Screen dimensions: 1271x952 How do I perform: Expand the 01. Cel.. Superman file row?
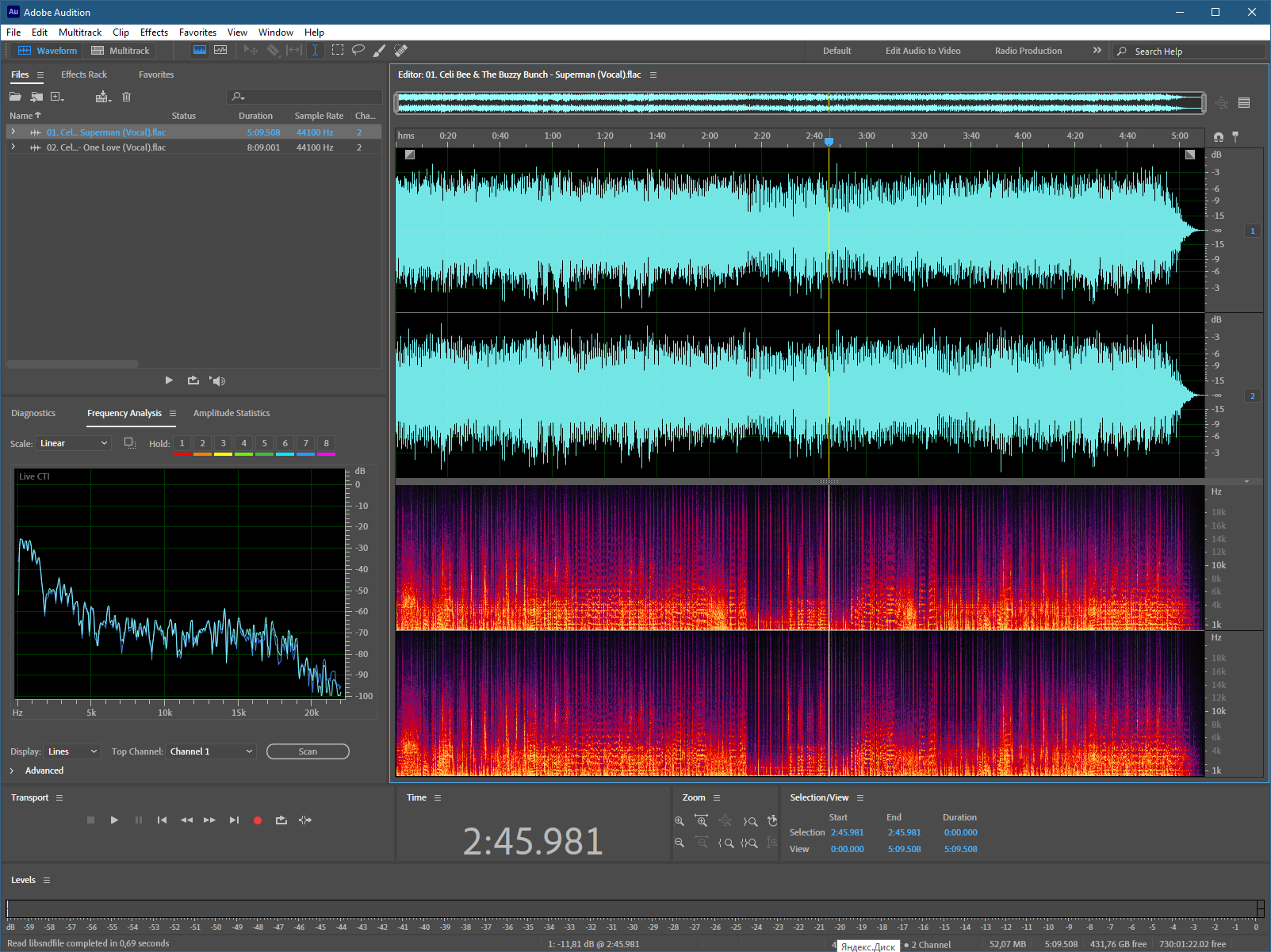(13, 132)
